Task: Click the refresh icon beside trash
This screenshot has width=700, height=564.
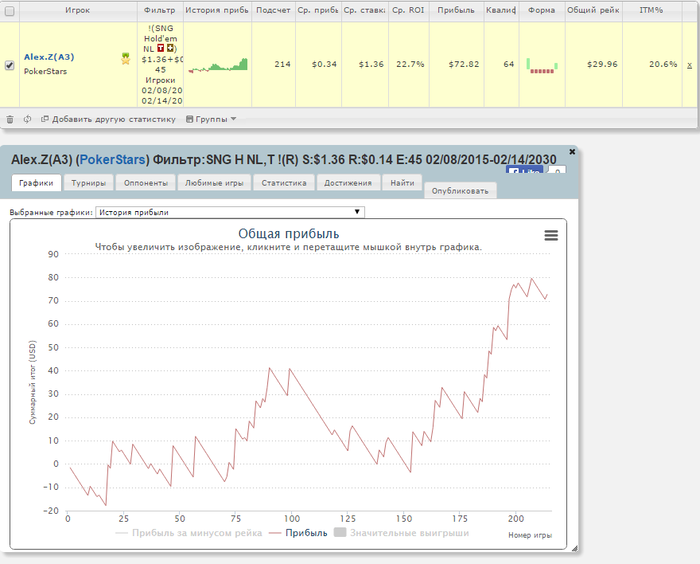Action: [x=27, y=119]
